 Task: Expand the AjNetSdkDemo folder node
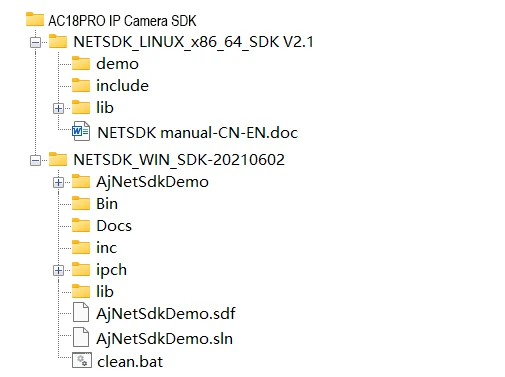(58, 182)
